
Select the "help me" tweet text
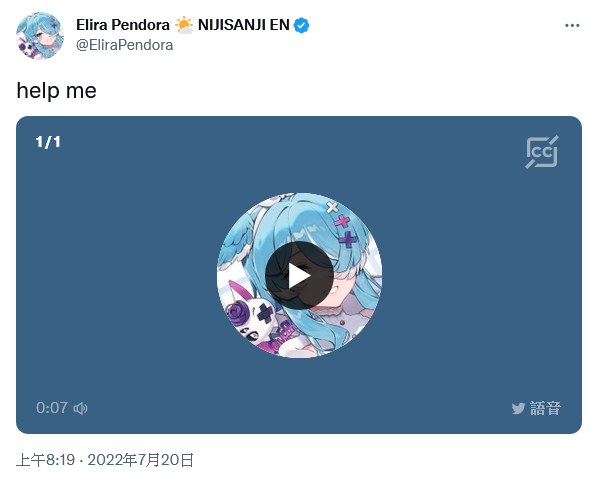pos(56,91)
